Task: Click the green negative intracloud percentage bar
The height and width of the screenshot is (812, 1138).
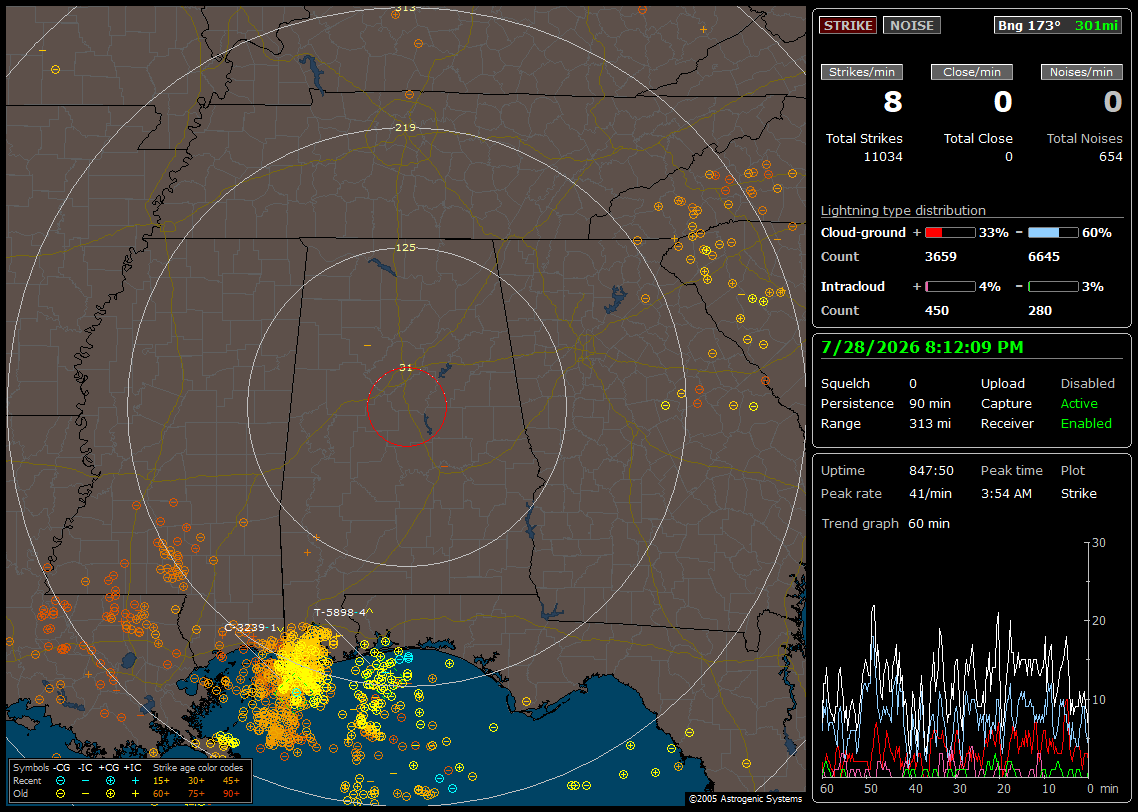Action: [x=1053, y=287]
